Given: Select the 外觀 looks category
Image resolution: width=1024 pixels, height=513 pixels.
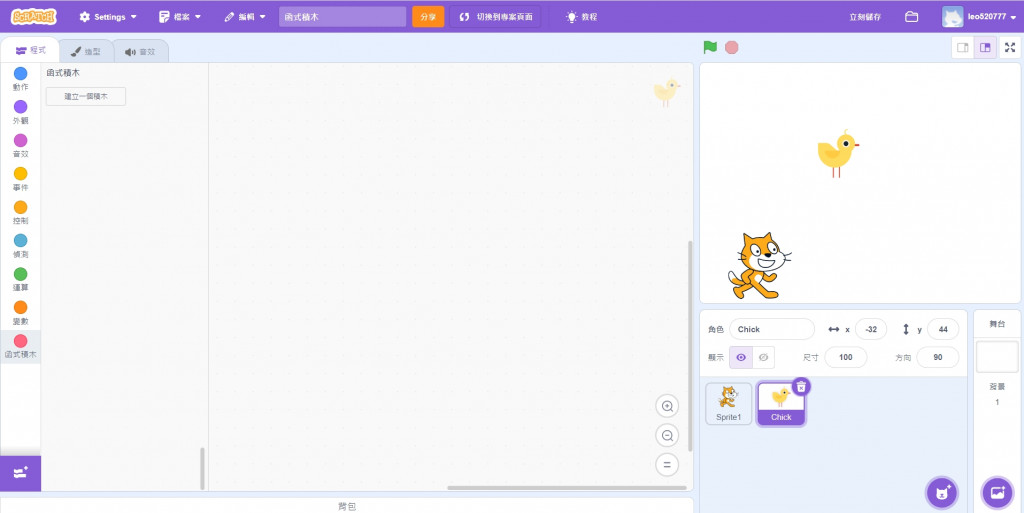Looking at the screenshot, I should [x=20, y=112].
